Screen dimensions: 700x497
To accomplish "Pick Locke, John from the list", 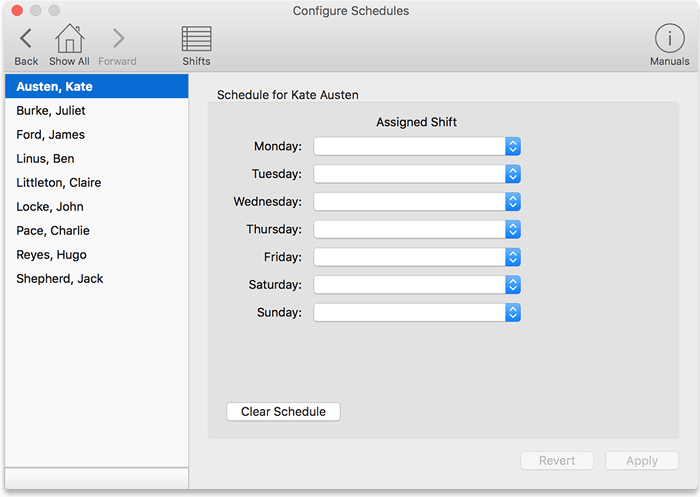I will tap(97, 206).
